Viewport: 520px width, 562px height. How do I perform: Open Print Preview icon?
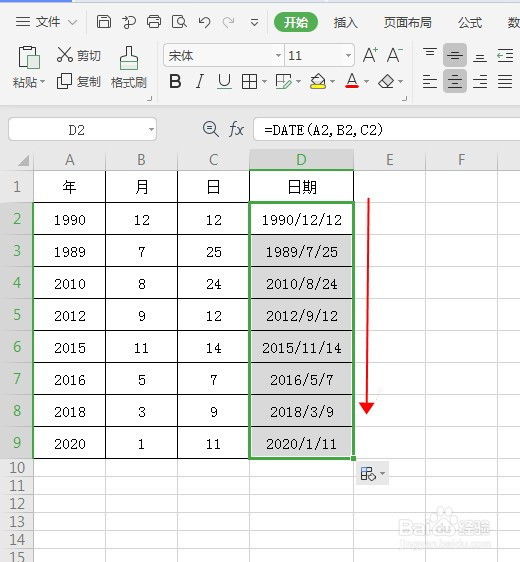(x=179, y=22)
